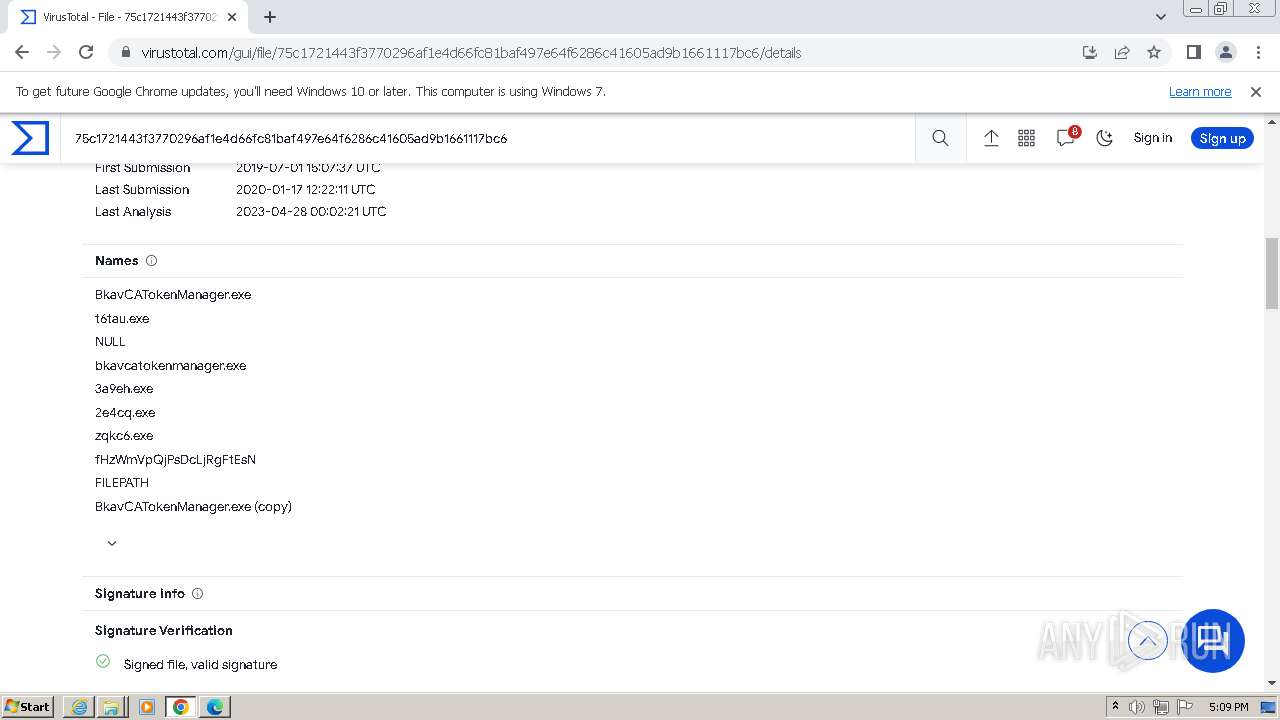1280x720 pixels.
Task: Toggle the dark mode moon icon
Action: [x=1104, y=138]
